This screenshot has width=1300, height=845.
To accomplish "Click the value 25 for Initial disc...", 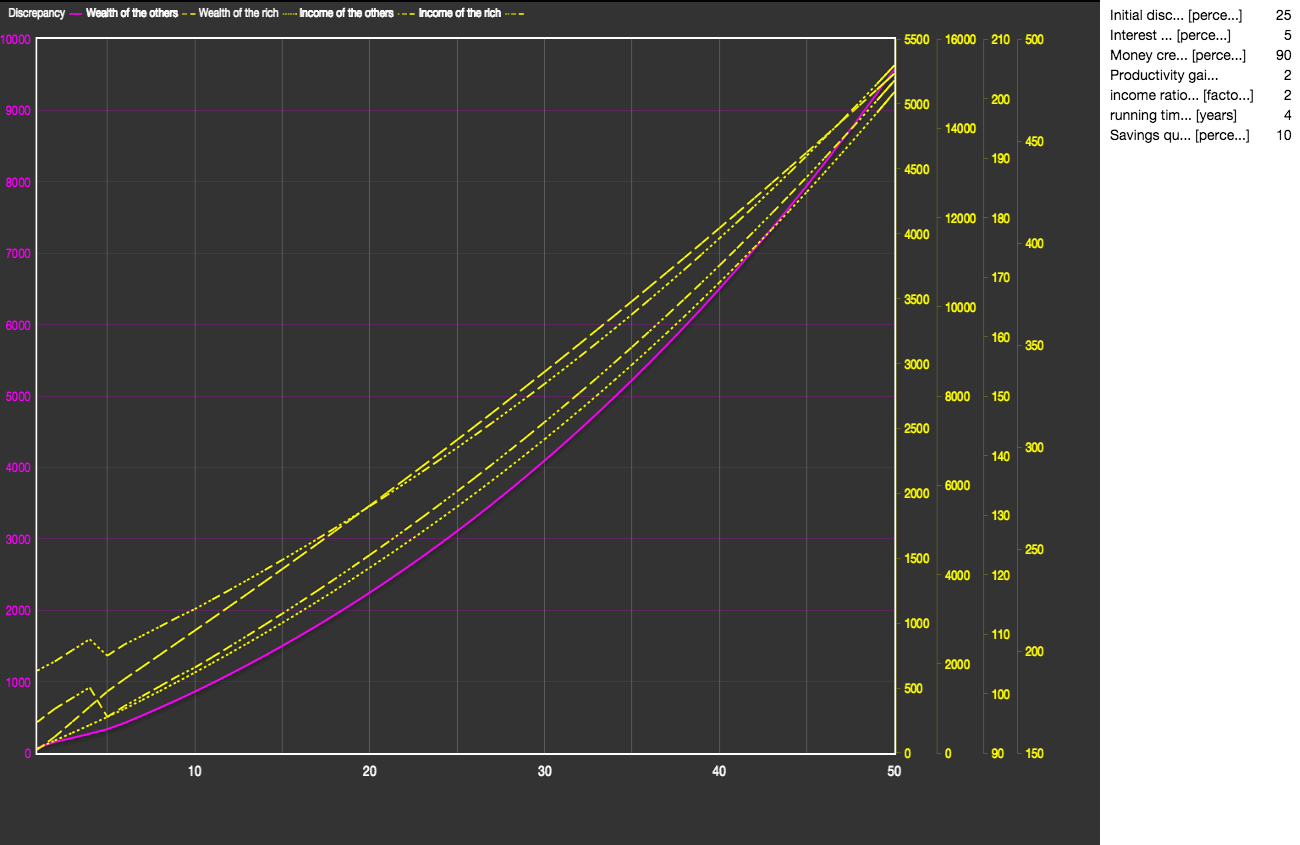I will (1283, 16).
